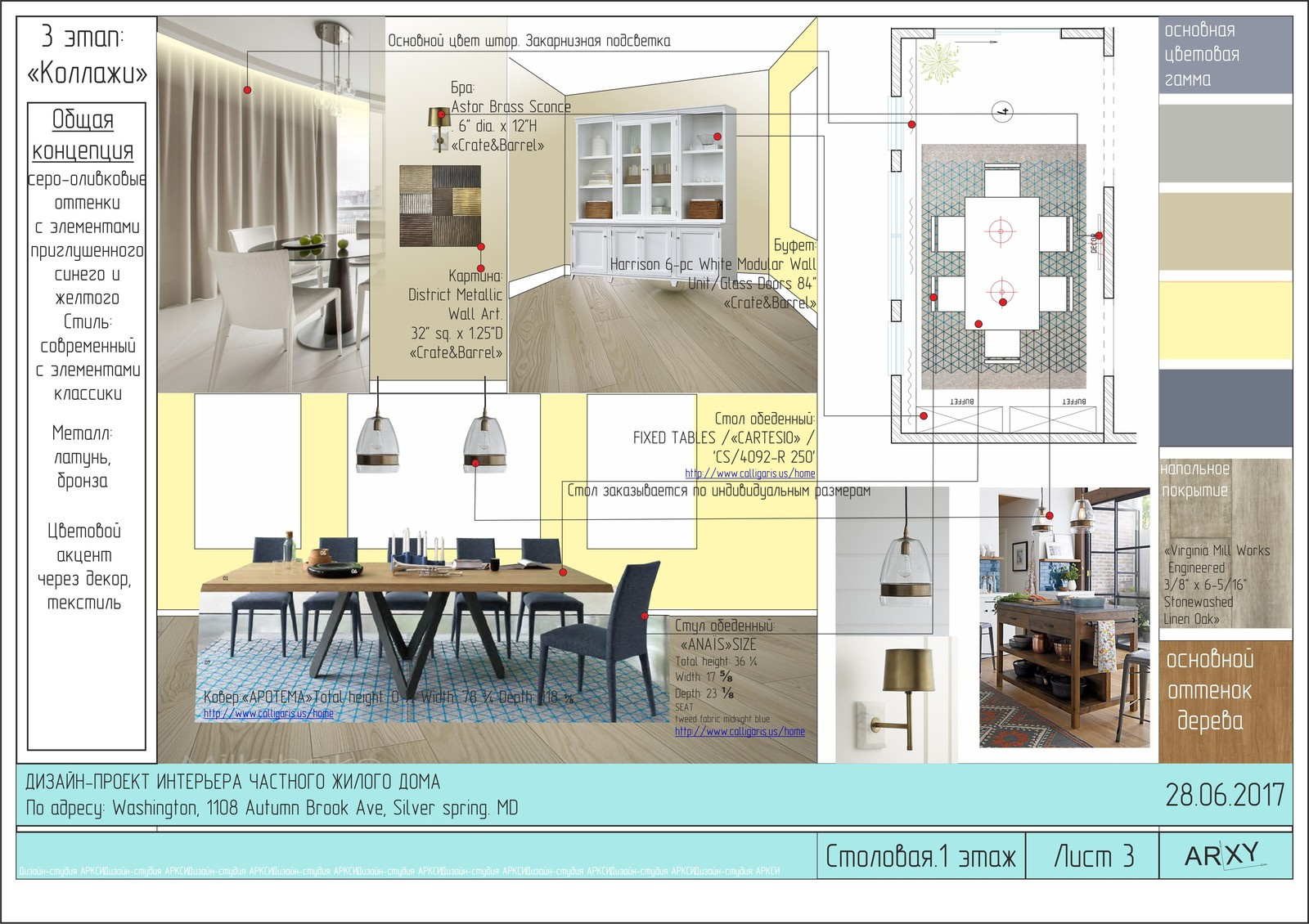The width and height of the screenshot is (1309, 924).
Task: Click the white Harrison buffet cabinet image
Action: tap(652, 195)
